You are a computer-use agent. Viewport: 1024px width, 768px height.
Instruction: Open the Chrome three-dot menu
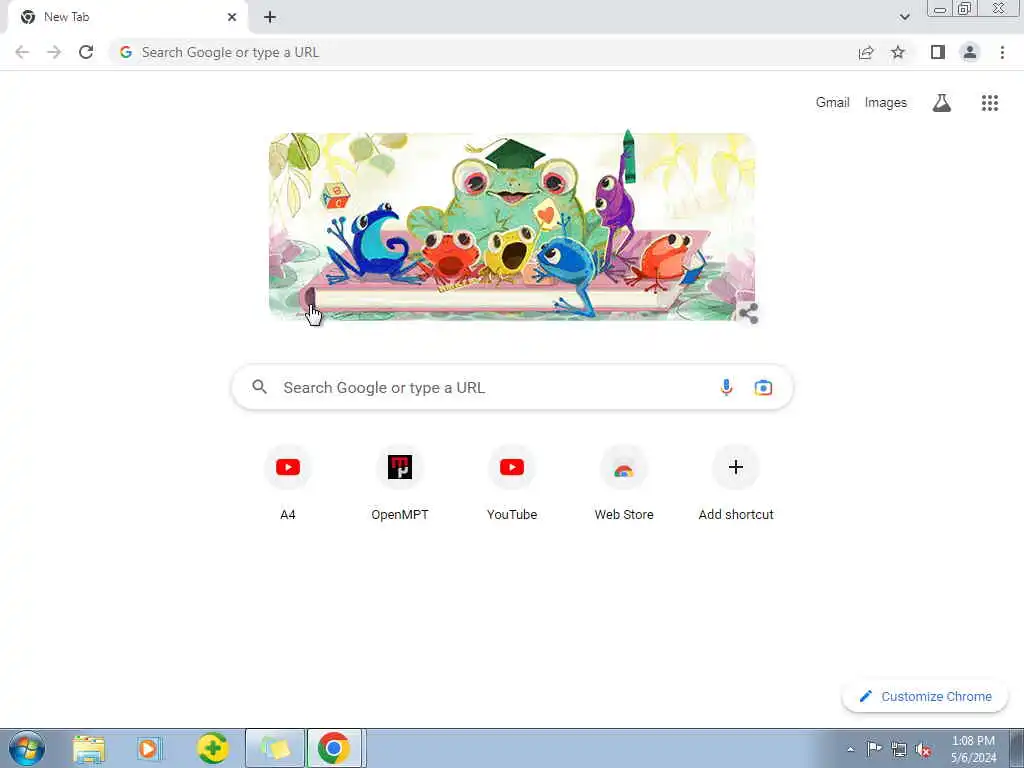pyautogui.click(x=1002, y=52)
